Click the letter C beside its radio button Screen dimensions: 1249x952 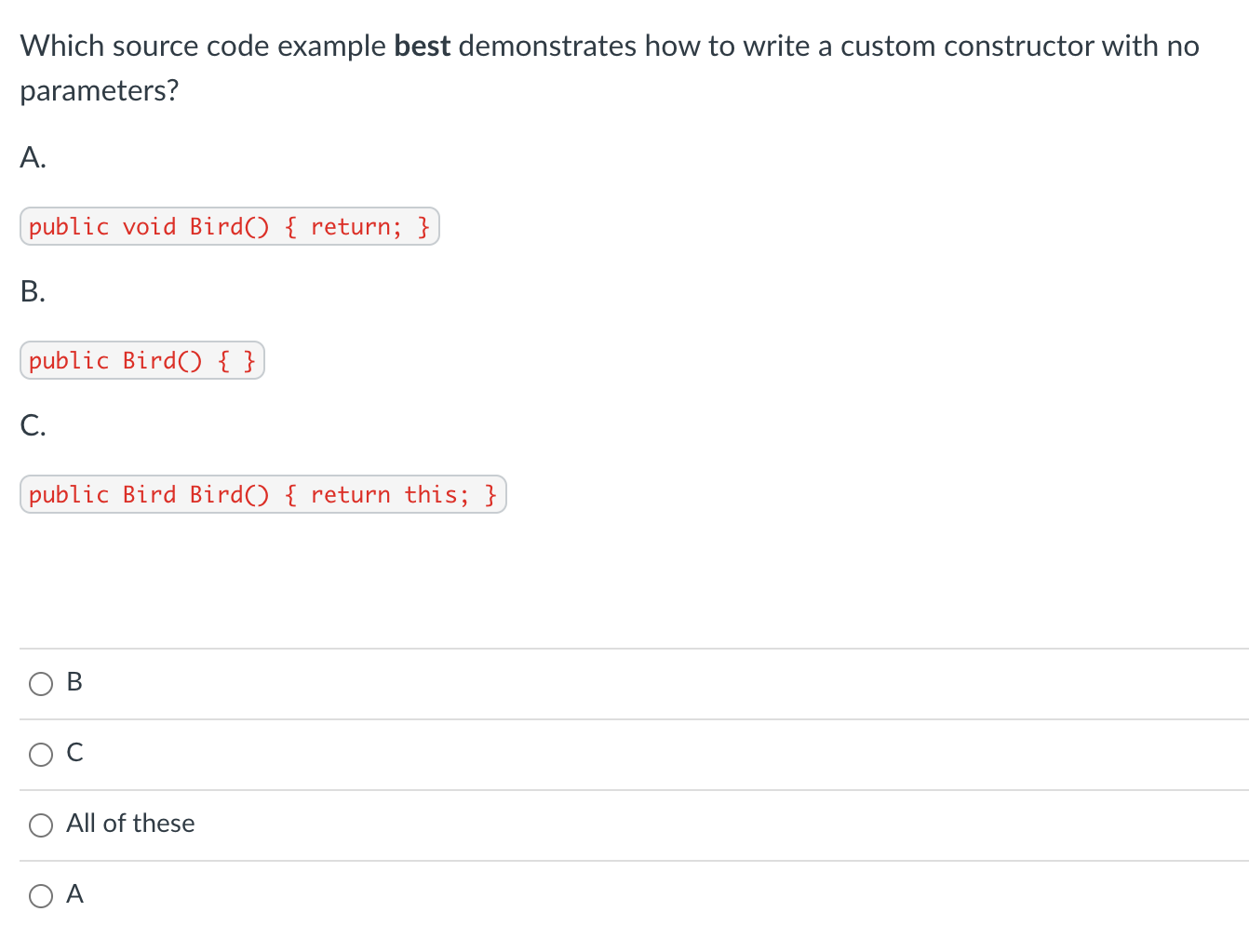pos(74,753)
